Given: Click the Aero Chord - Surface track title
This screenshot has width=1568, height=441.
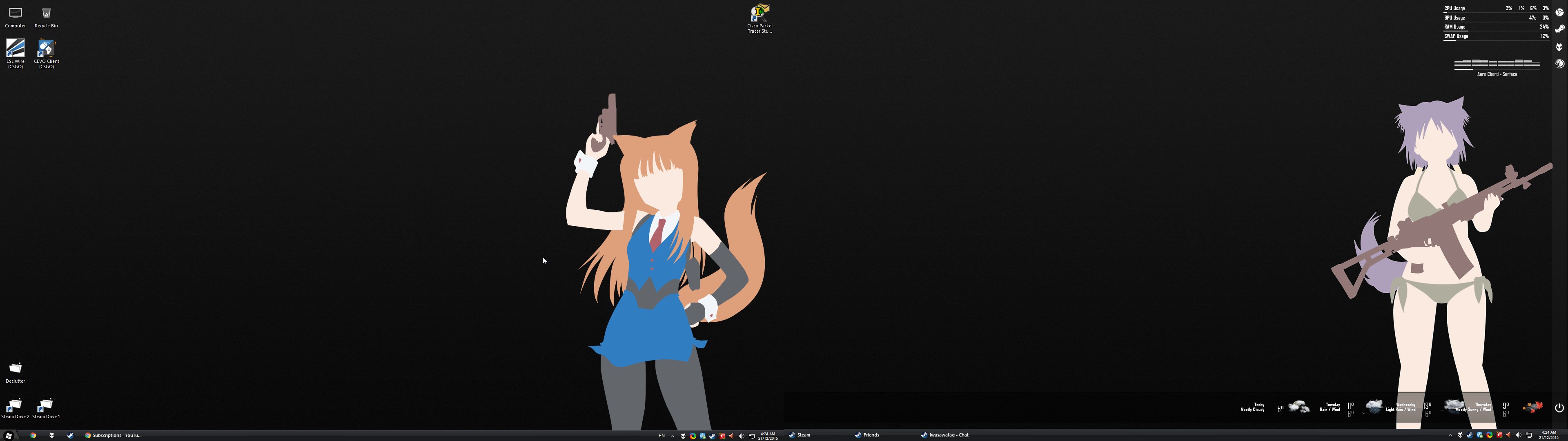Looking at the screenshot, I should click(x=1497, y=74).
